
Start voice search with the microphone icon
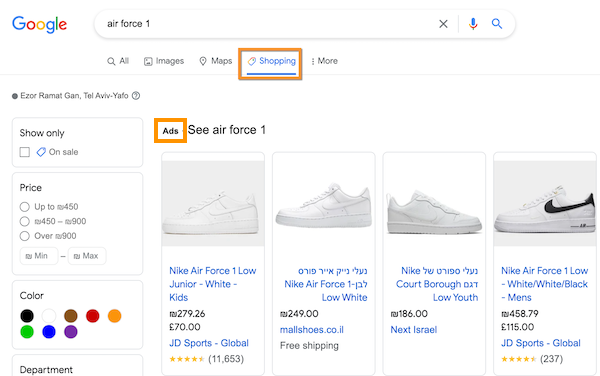(x=473, y=24)
